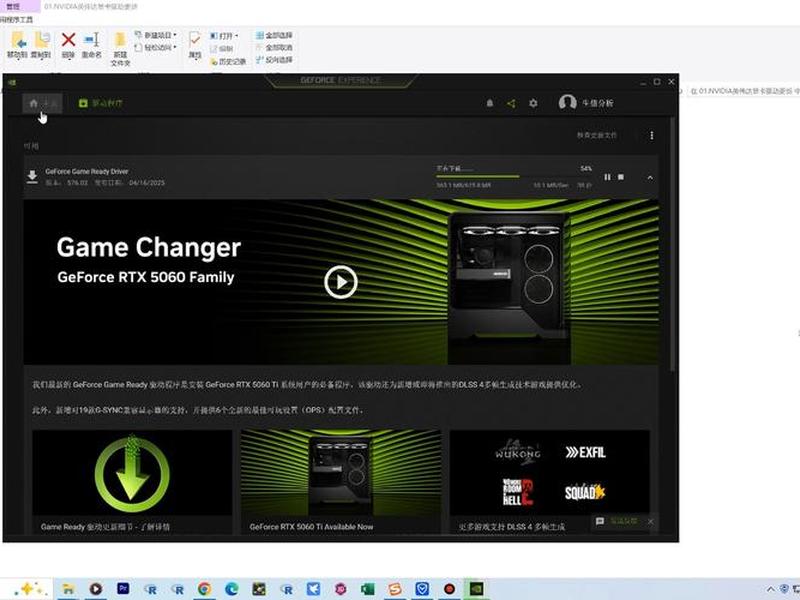The image size is (800, 600).
Task: Click the driver download progress bar
Action: (513, 177)
